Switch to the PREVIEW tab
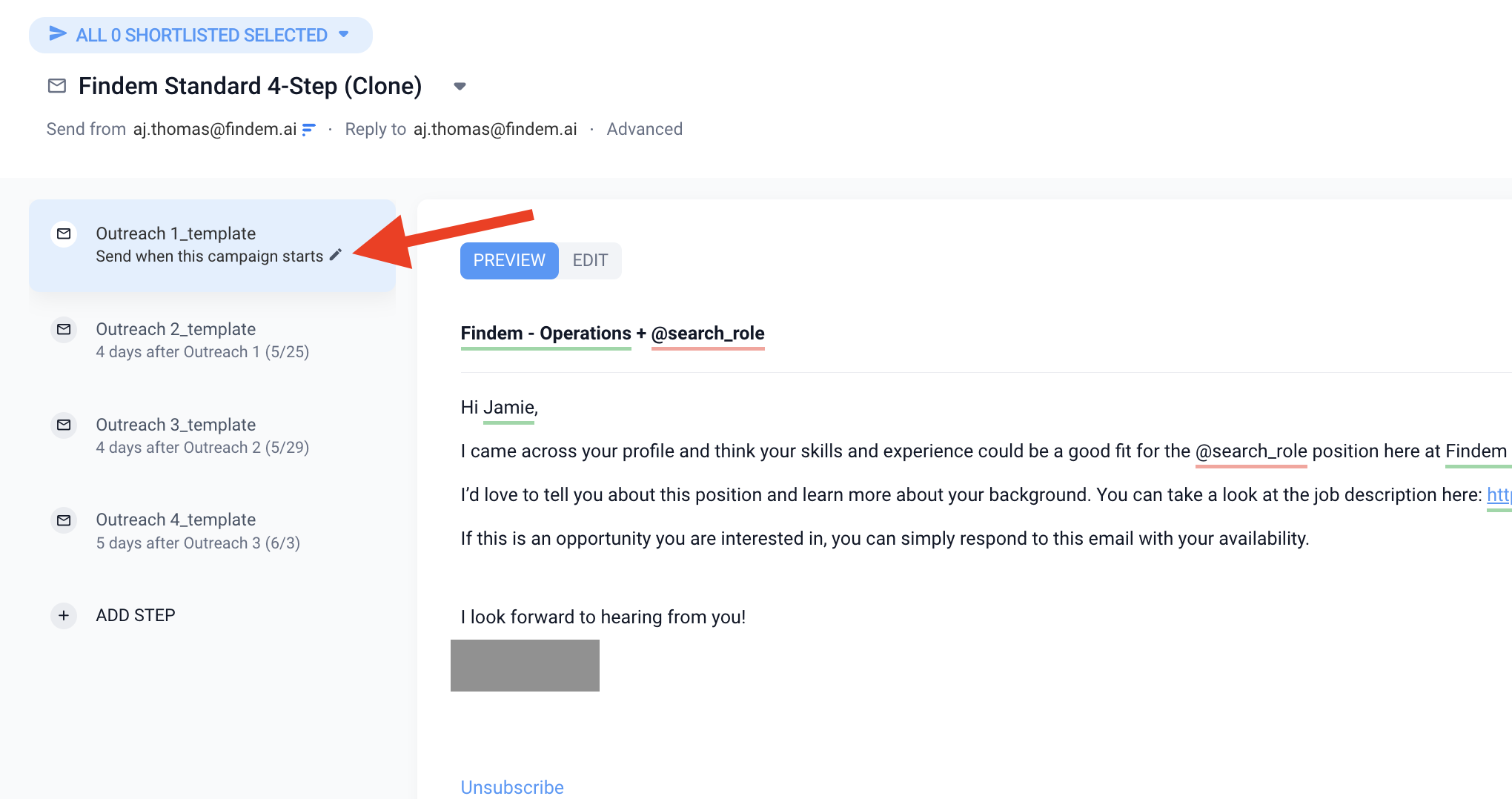 tap(509, 260)
